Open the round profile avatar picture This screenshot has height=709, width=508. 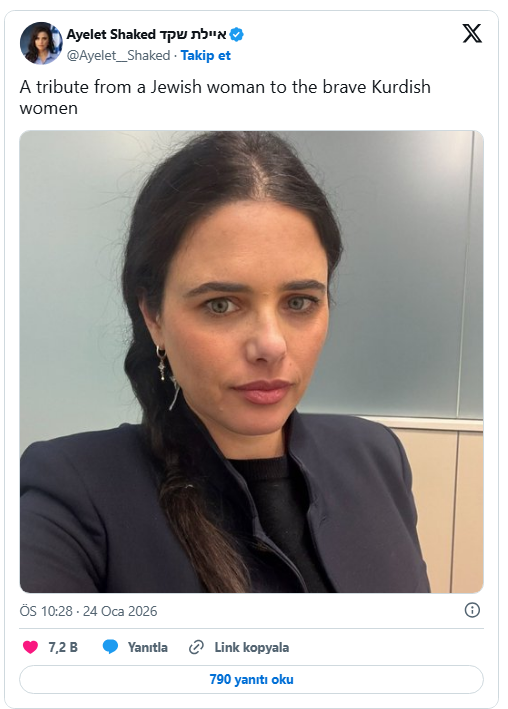[41, 43]
